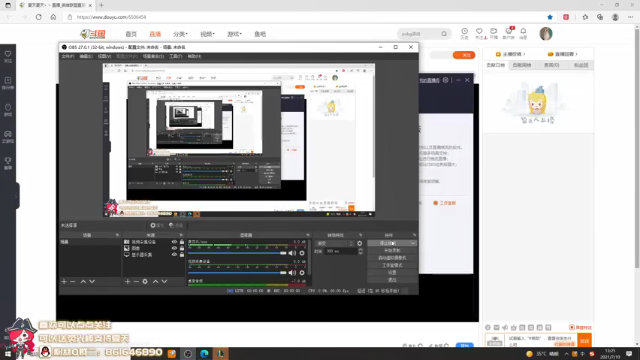
Task: Remove selected source with minus icon
Action: [136, 281]
